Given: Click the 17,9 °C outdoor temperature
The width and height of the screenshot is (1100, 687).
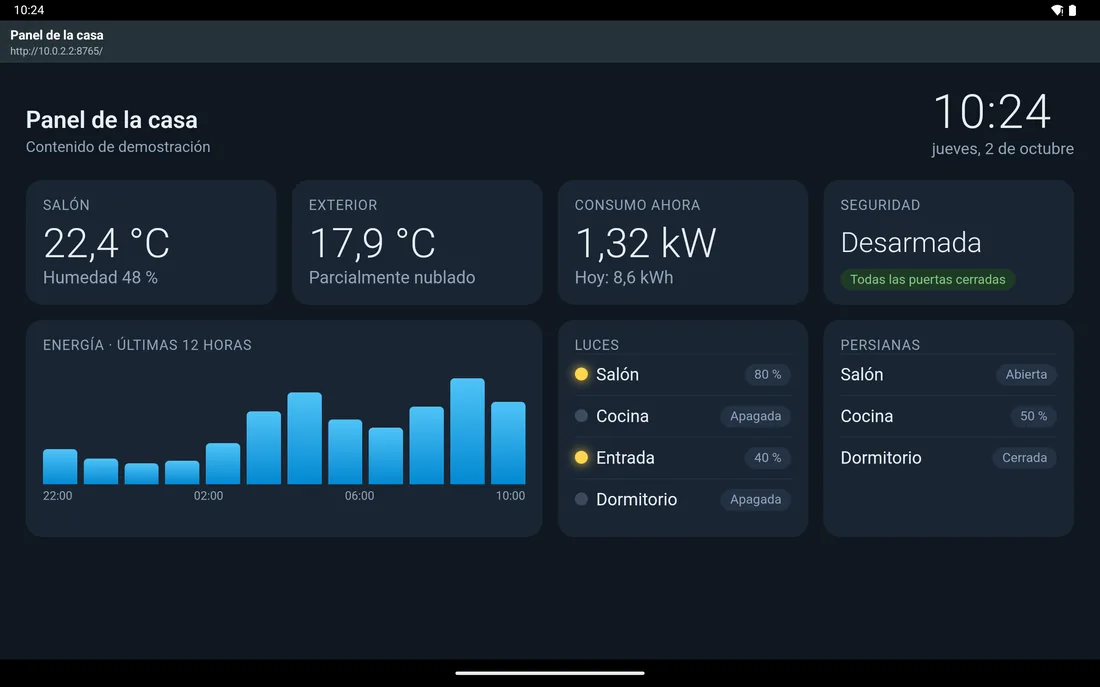Looking at the screenshot, I should [x=372, y=243].
